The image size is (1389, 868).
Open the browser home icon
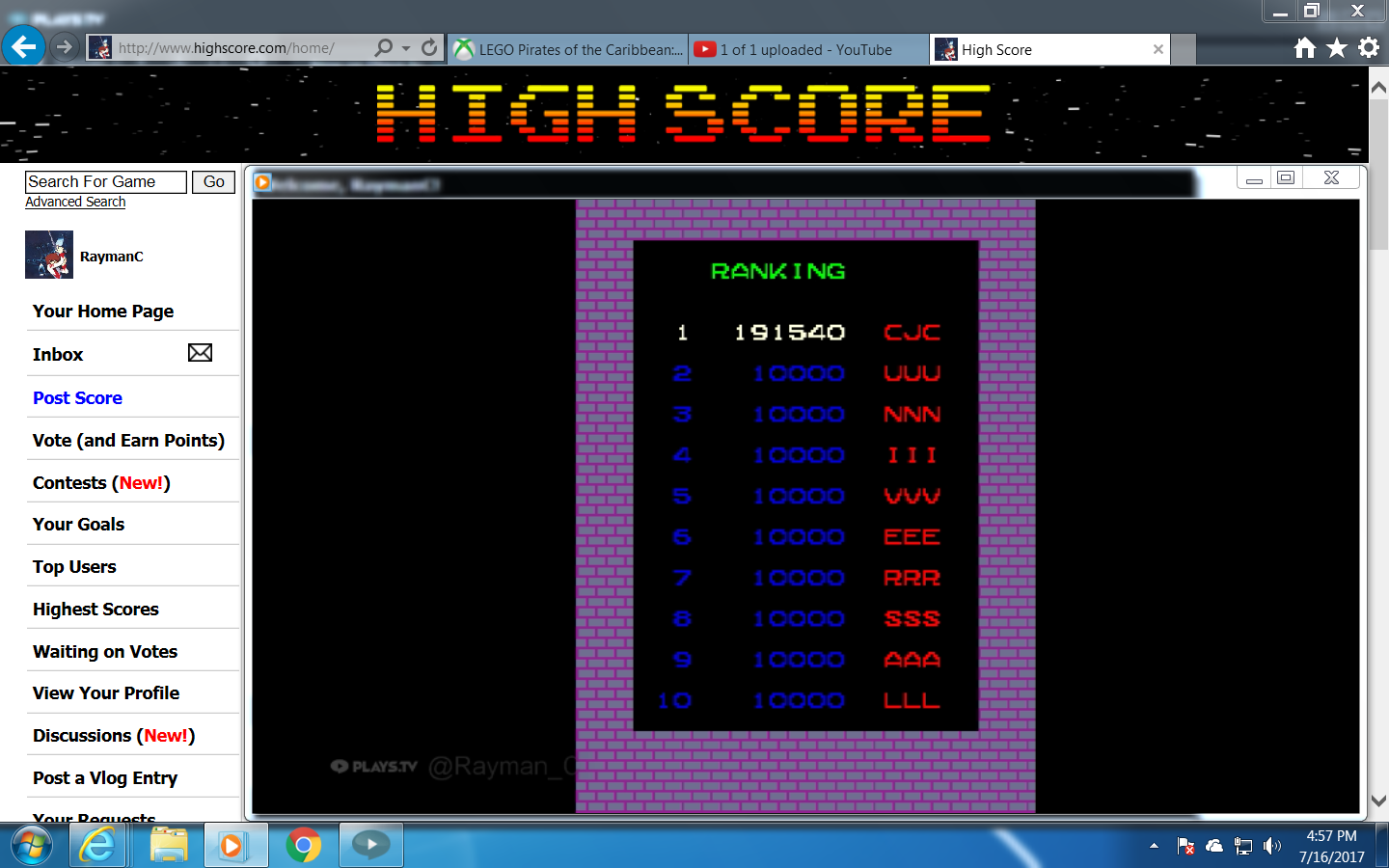(x=1305, y=48)
